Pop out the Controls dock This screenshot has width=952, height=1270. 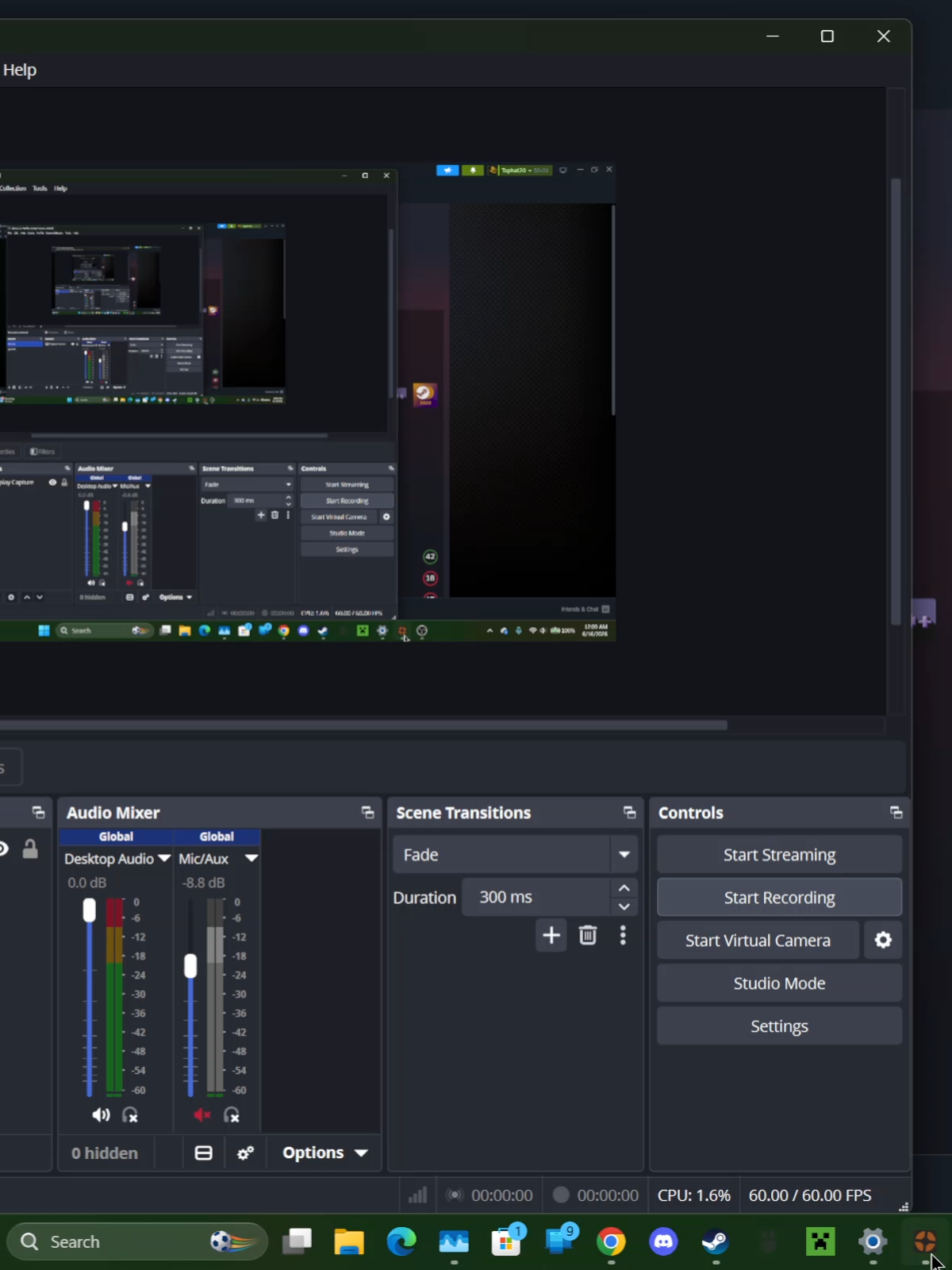click(896, 813)
